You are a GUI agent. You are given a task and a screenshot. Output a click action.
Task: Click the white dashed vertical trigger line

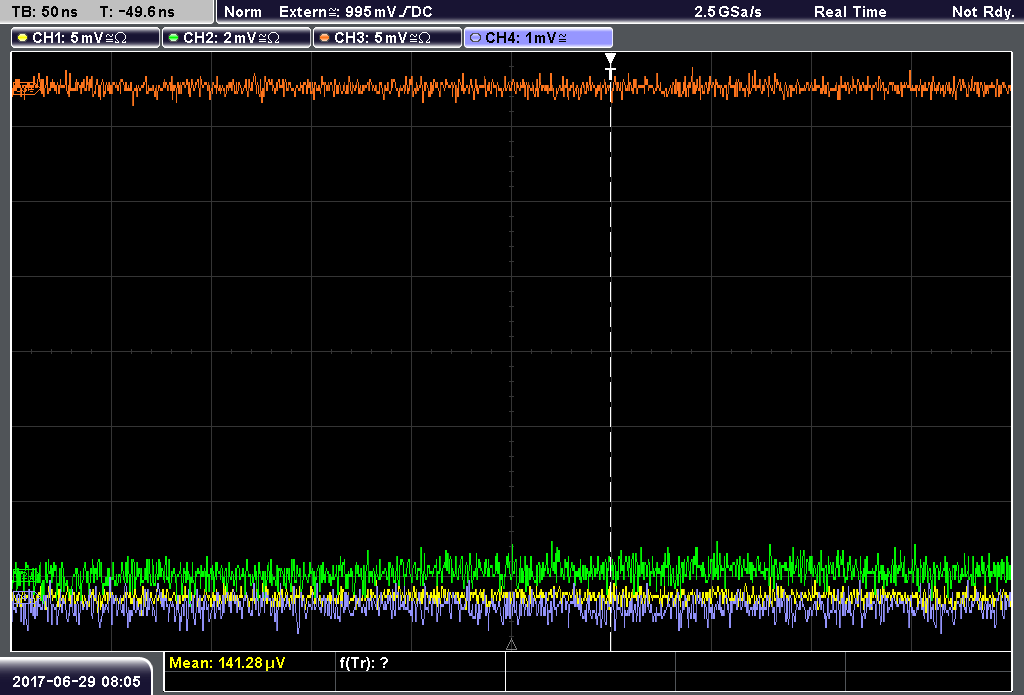[611, 366]
